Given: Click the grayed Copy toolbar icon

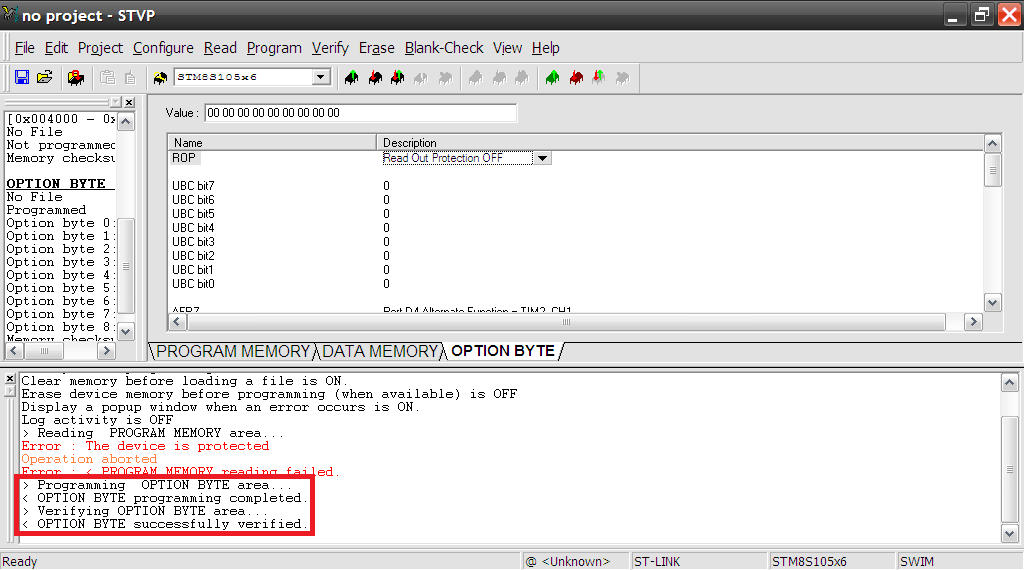Looking at the screenshot, I should click(107, 78).
